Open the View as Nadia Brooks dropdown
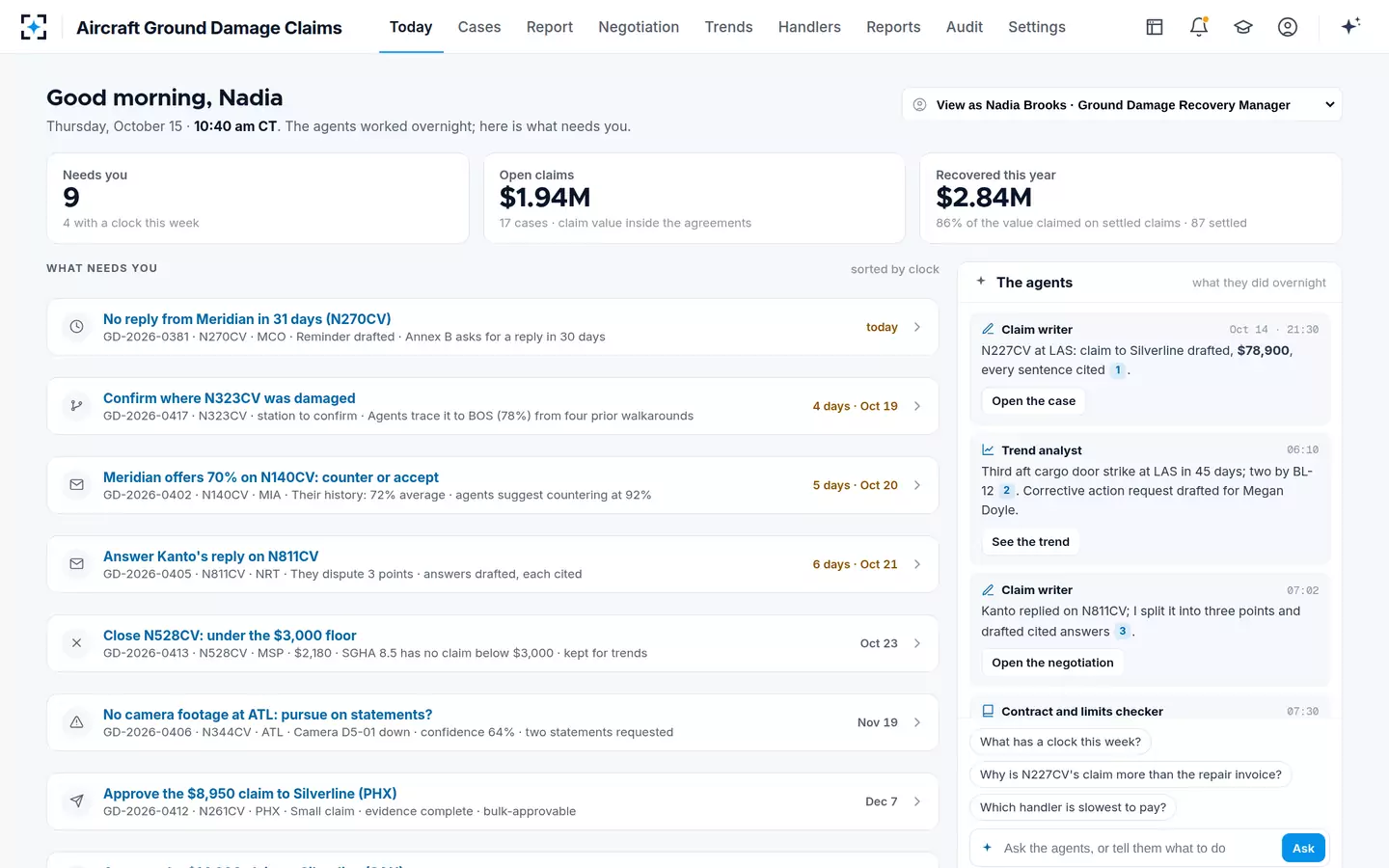The image size is (1389, 868). click(x=1122, y=105)
